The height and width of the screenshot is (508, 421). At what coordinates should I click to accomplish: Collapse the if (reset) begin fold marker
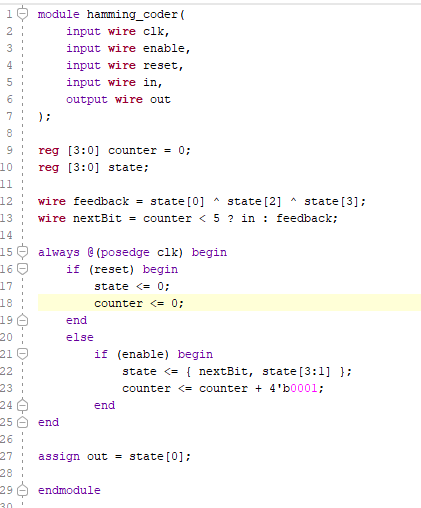(x=22, y=269)
